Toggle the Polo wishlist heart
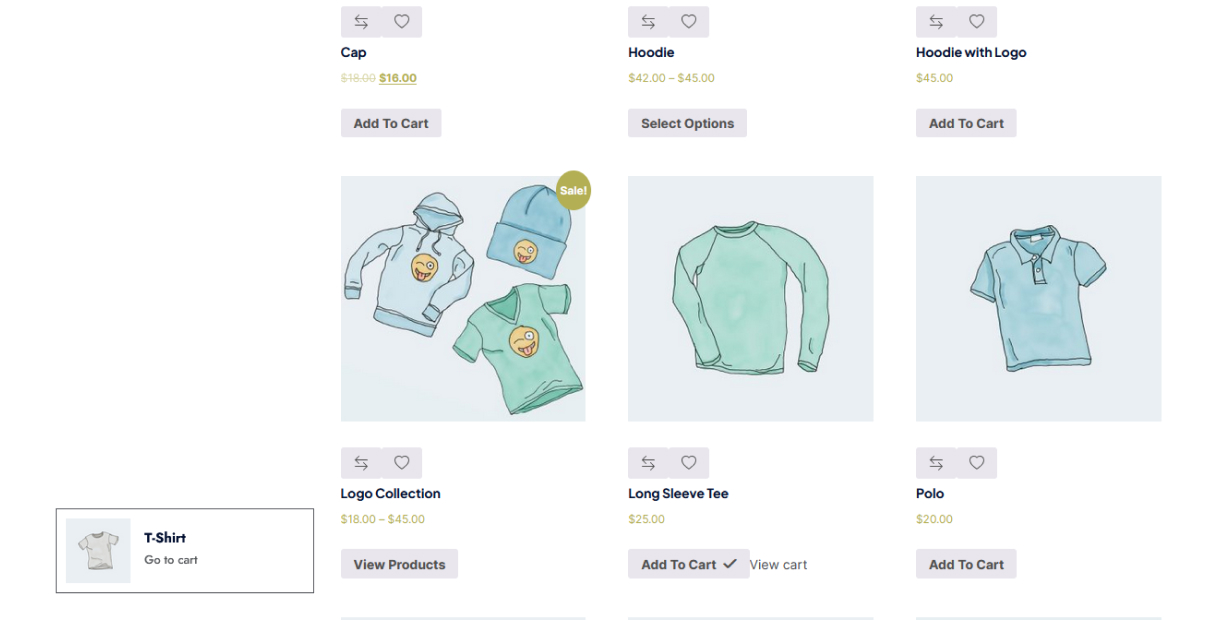This screenshot has height=620, width=1220. coord(976,462)
